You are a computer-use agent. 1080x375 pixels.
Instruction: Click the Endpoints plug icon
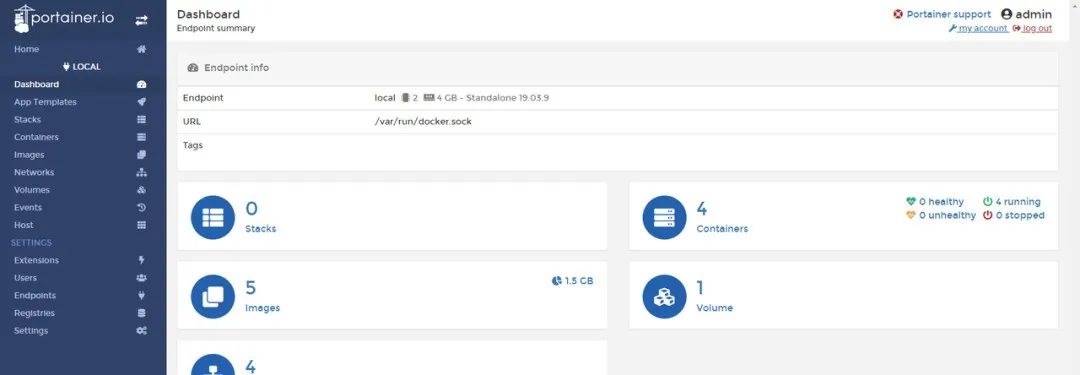click(141, 295)
